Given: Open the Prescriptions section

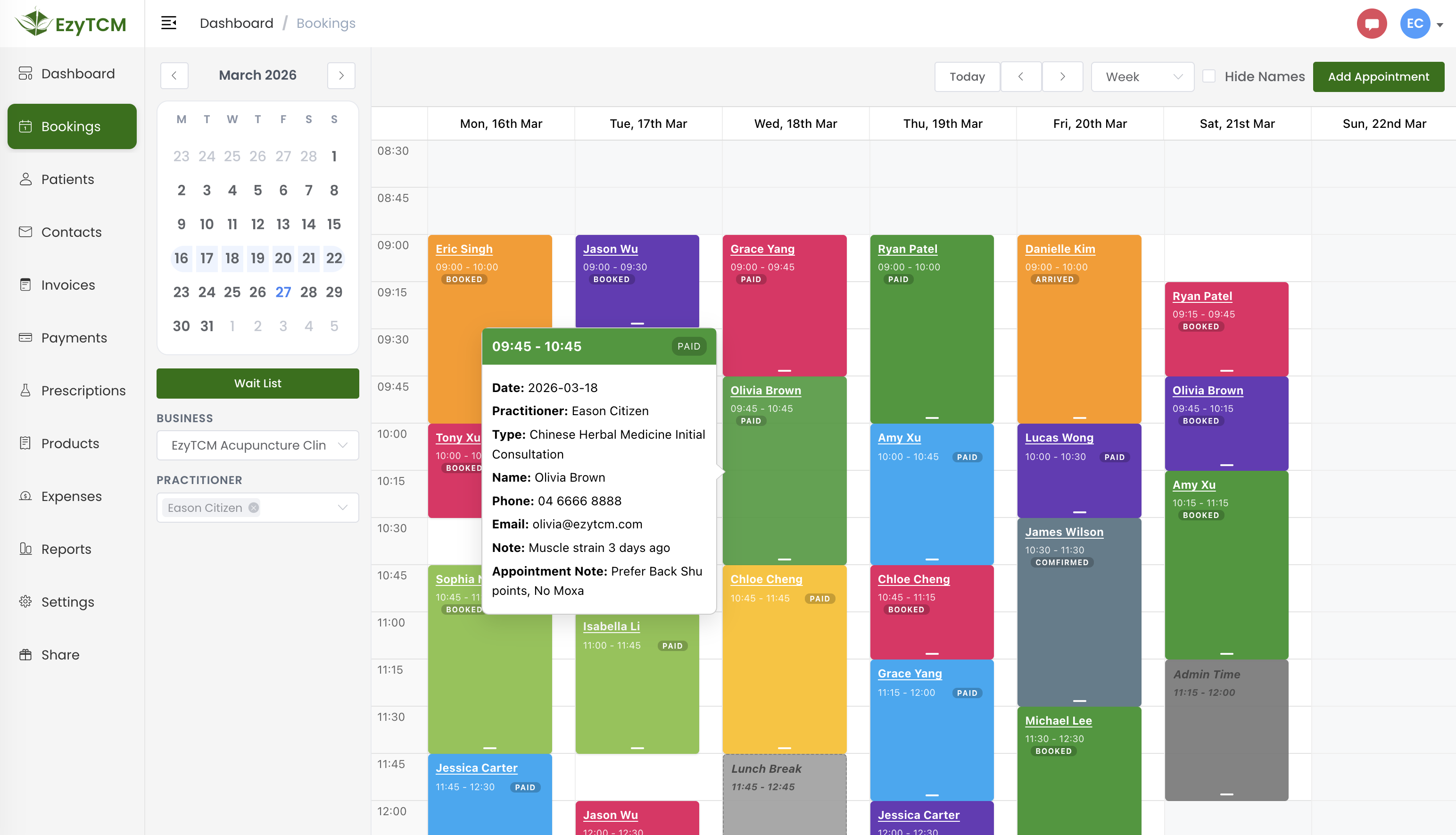Looking at the screenshot, I should [83, 390].
